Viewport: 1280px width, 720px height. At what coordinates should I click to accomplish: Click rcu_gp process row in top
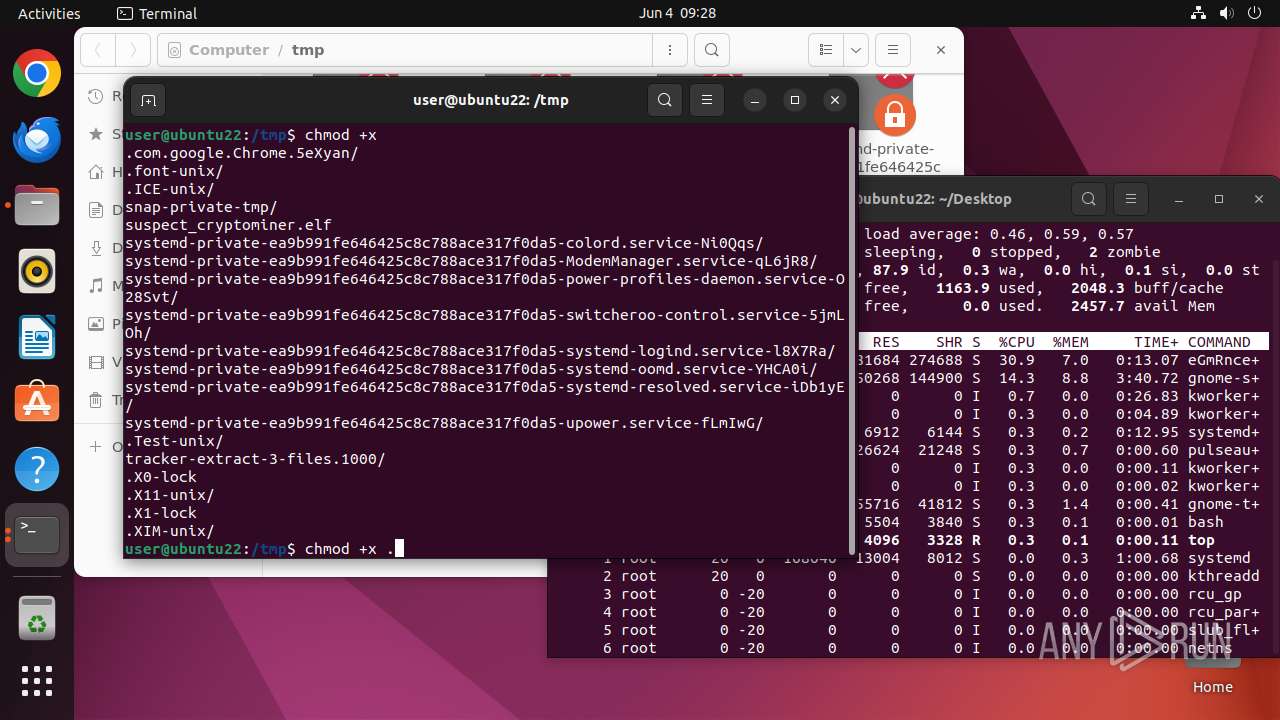913,594
